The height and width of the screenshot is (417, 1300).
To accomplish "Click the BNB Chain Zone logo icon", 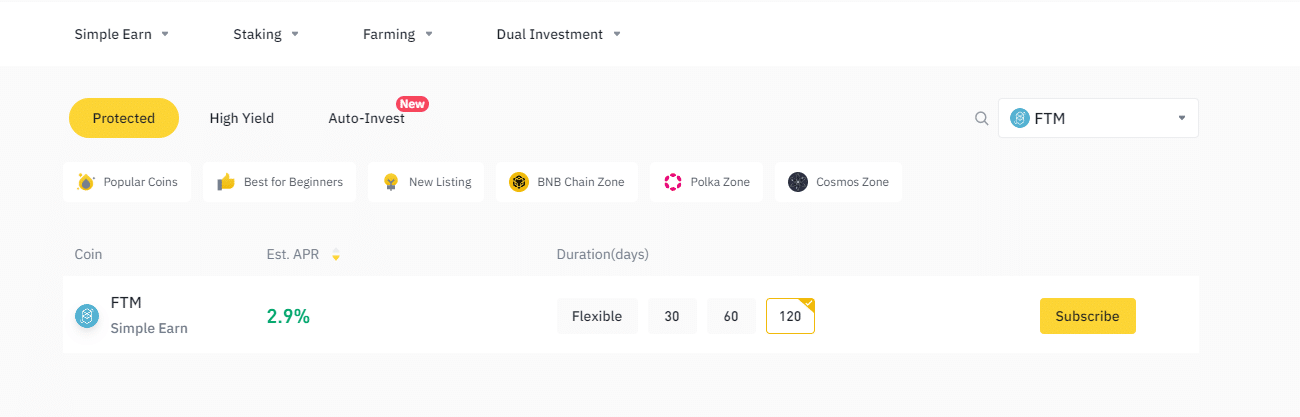I will point(518,182).
